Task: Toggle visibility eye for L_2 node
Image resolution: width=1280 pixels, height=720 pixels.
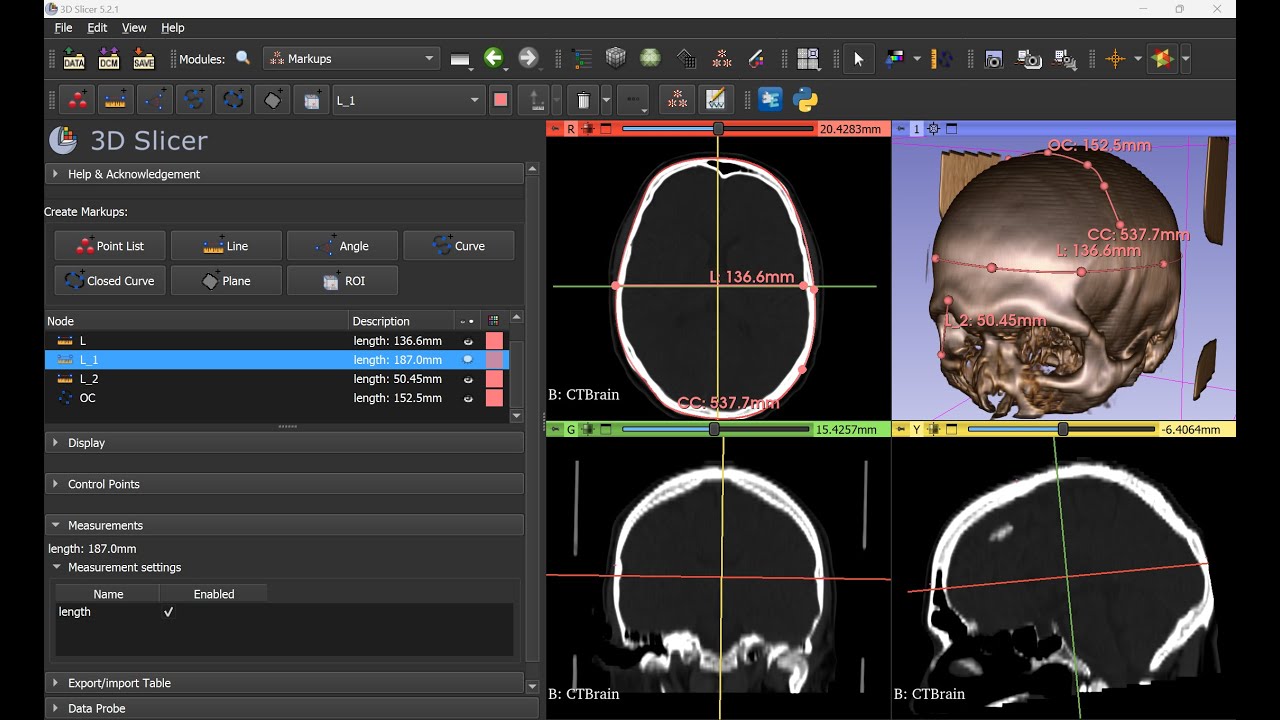Action: pyautogui.click(x=468, y=380)
